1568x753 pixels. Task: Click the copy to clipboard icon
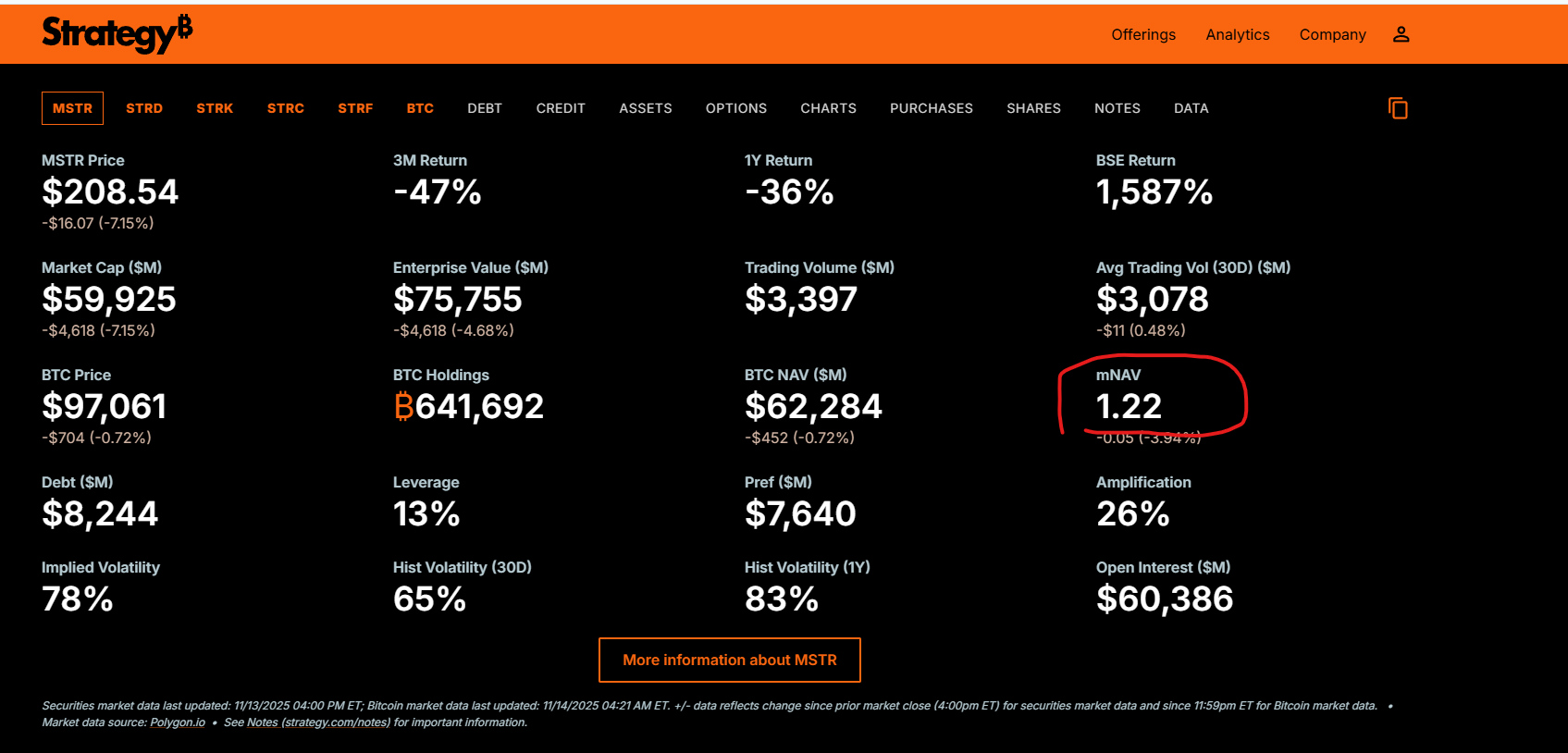point(1398,108)
